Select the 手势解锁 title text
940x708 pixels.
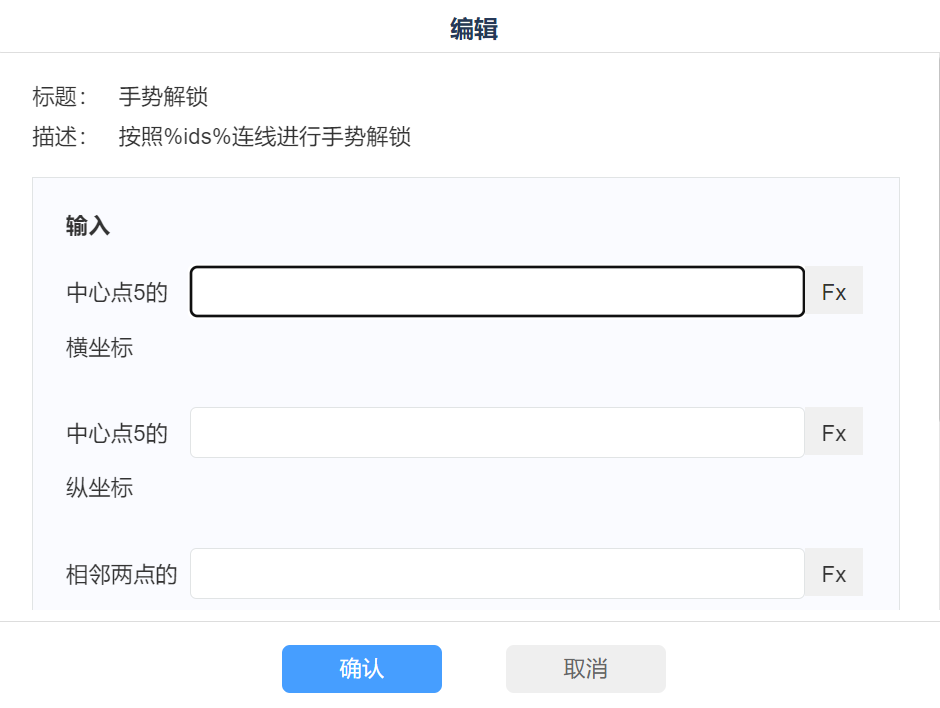tap(163, 97)
